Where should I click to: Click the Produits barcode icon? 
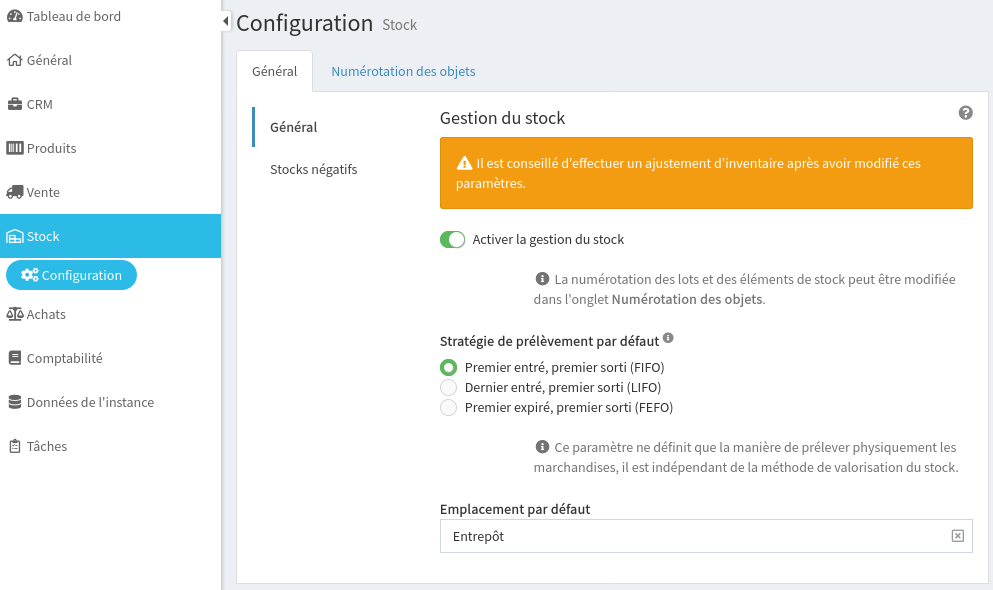pyautogui.click(x=15, y=148)
